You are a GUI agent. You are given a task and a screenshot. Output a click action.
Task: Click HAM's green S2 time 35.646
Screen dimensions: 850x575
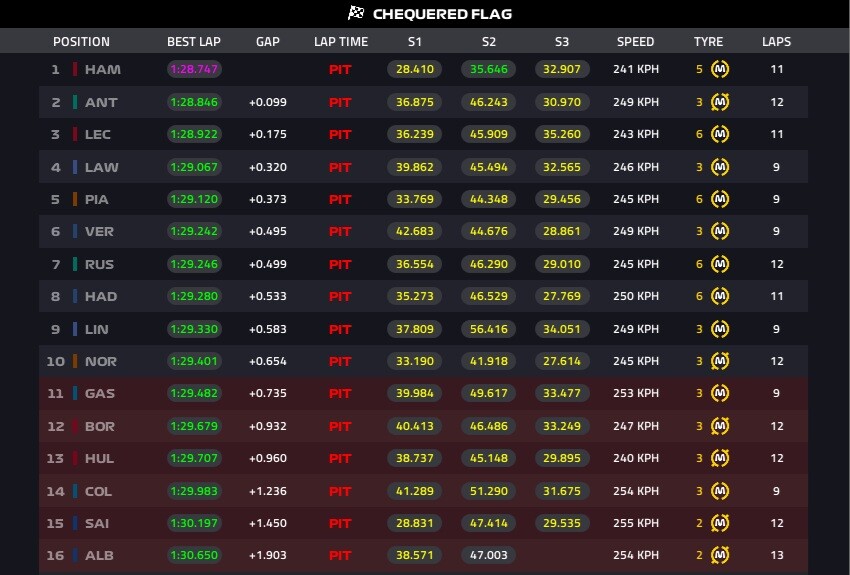tap(488, 69)
